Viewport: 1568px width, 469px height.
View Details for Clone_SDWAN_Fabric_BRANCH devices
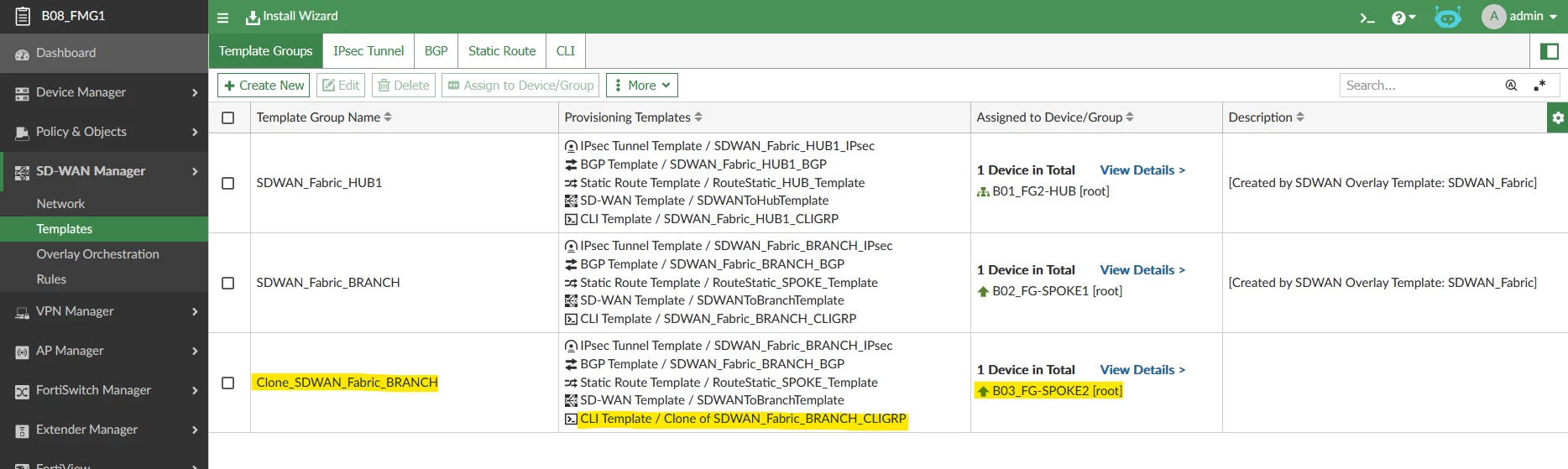(1142, 370)
